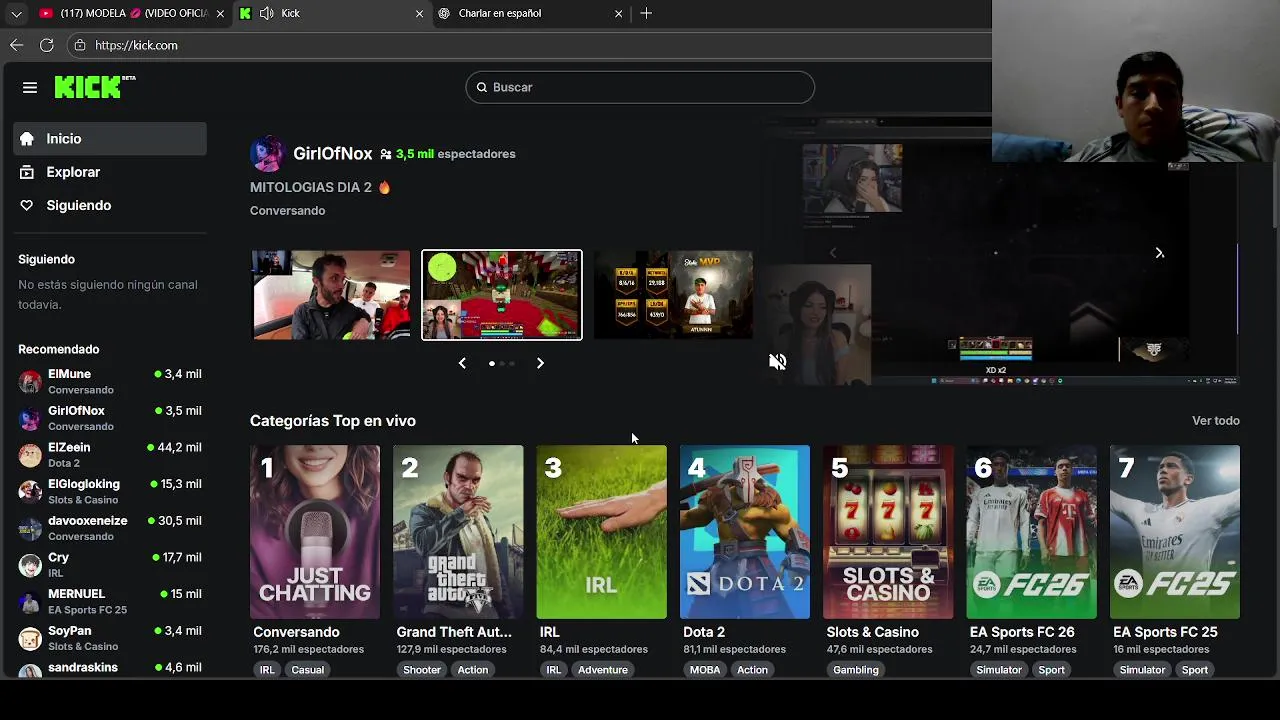Open the tab list dropdown arrow

(16, 13)
